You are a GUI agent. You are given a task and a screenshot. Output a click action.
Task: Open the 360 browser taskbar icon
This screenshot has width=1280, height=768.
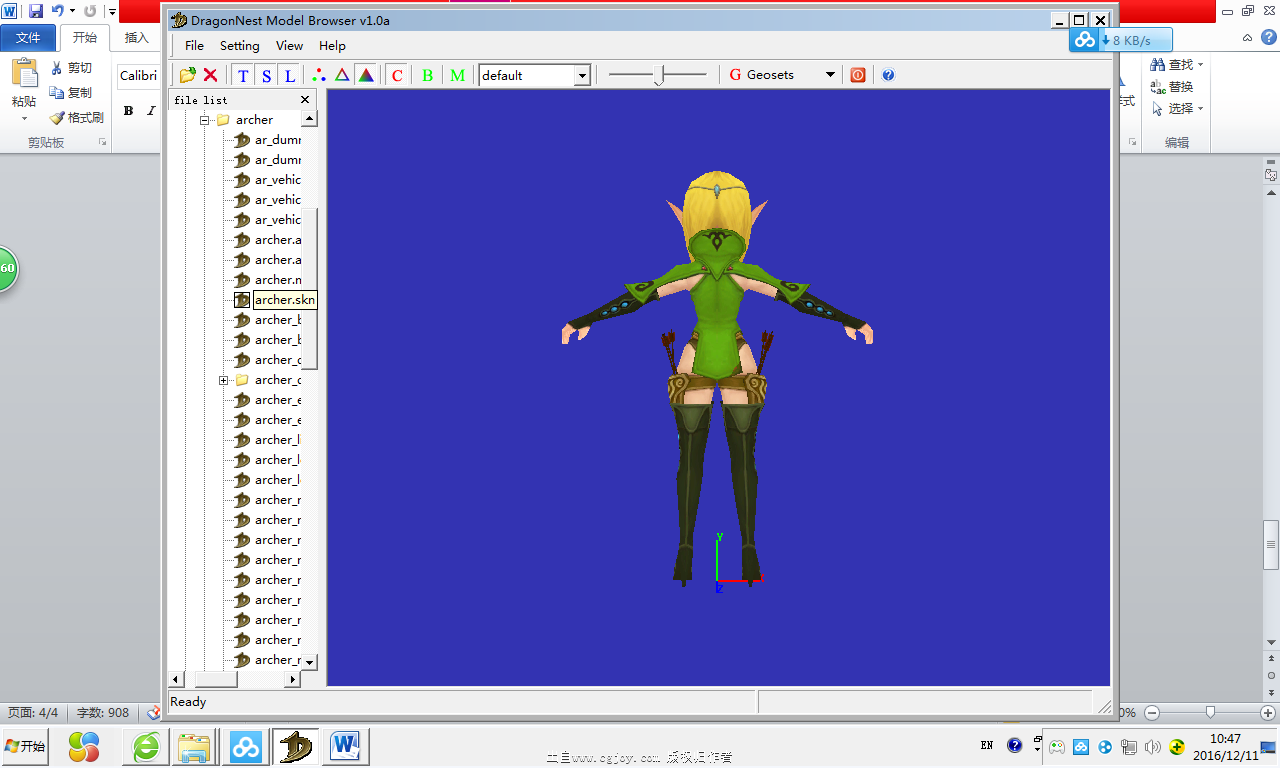pos(146,746)
